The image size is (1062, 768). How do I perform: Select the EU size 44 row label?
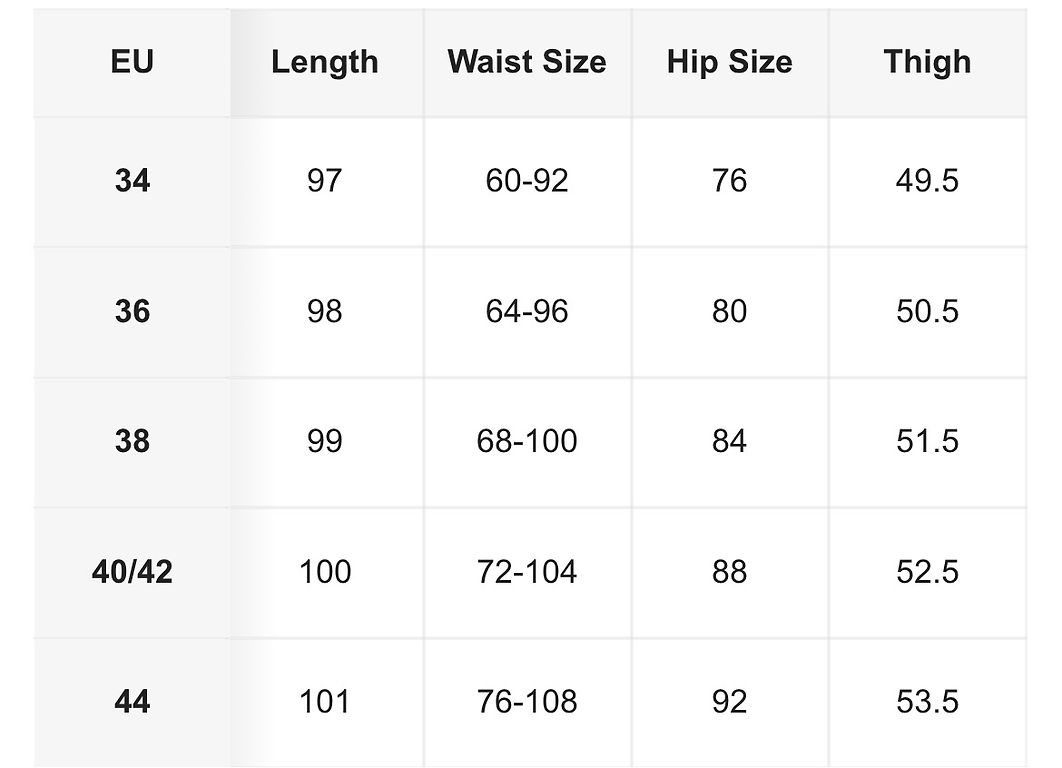click(132, 702)
